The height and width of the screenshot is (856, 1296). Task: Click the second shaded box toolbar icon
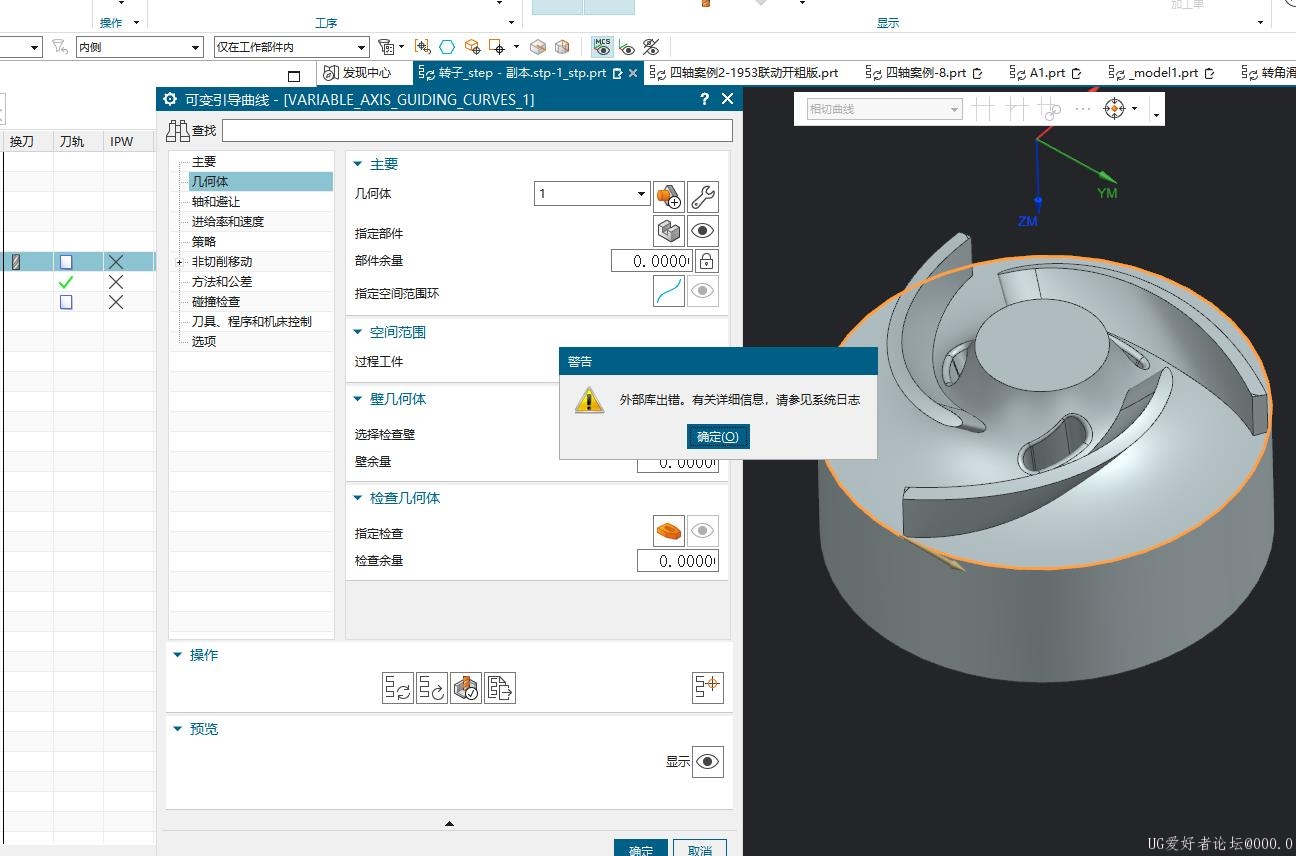click(562, 47)
